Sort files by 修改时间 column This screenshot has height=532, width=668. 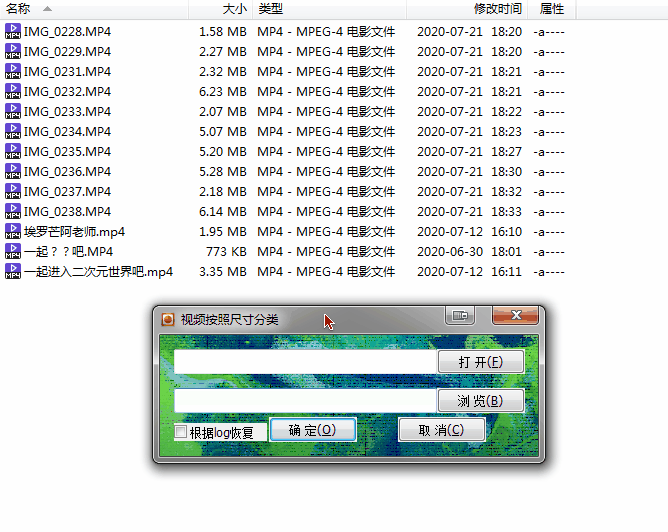[467, 9]
